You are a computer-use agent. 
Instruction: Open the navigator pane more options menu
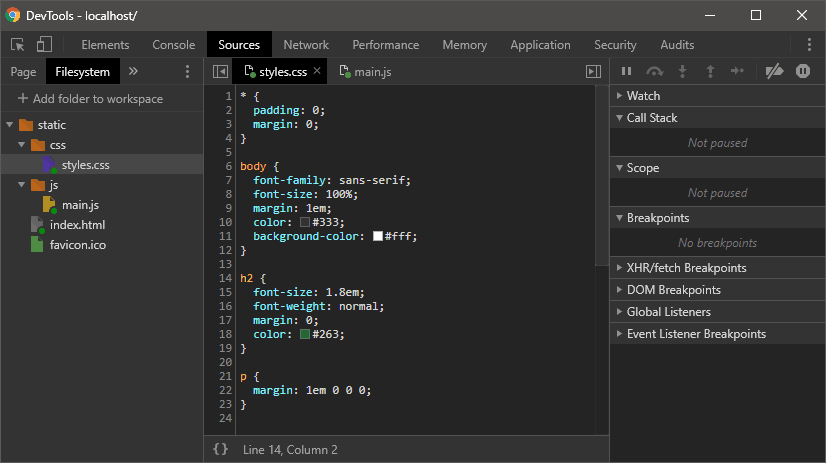tap(187, 72)
